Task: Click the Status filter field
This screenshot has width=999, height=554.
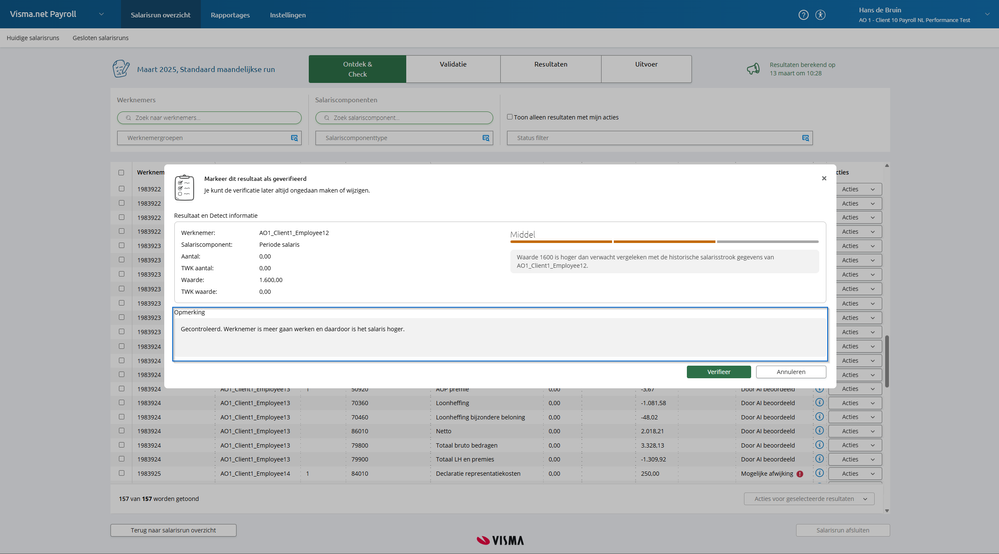Action: [659, 138]
